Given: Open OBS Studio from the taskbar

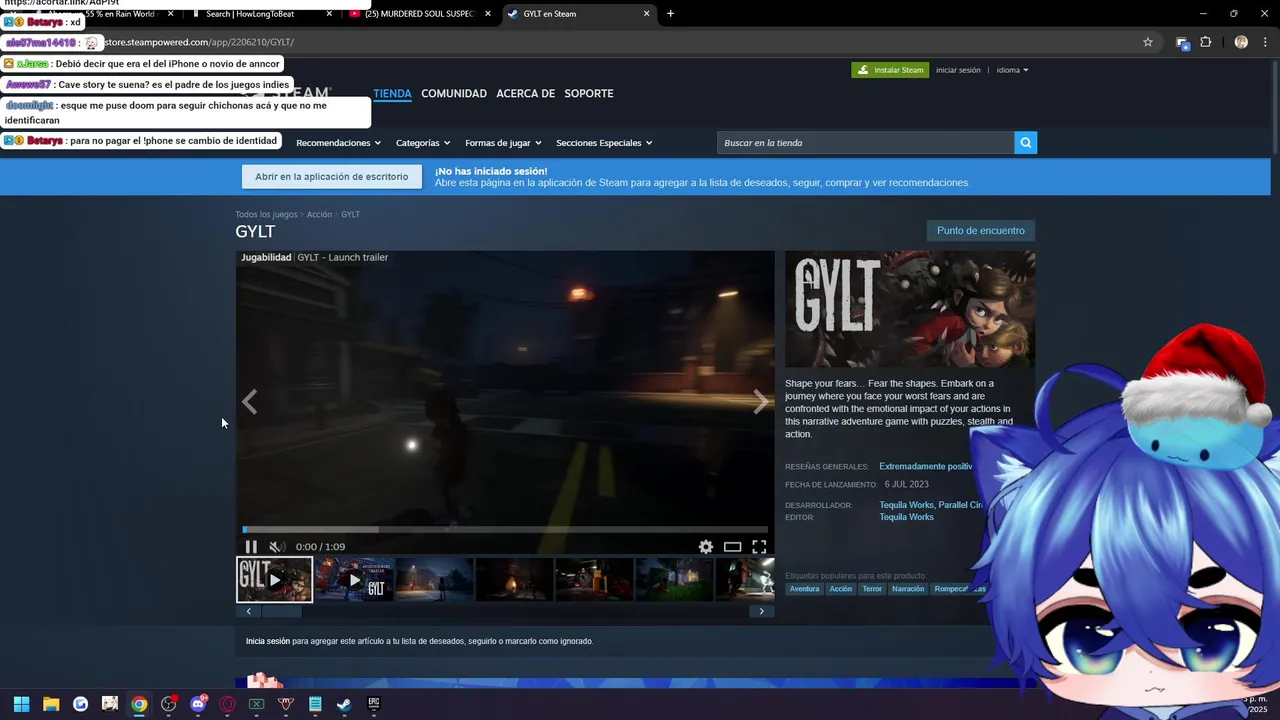Looking at the screenshot, I should 168,704.
